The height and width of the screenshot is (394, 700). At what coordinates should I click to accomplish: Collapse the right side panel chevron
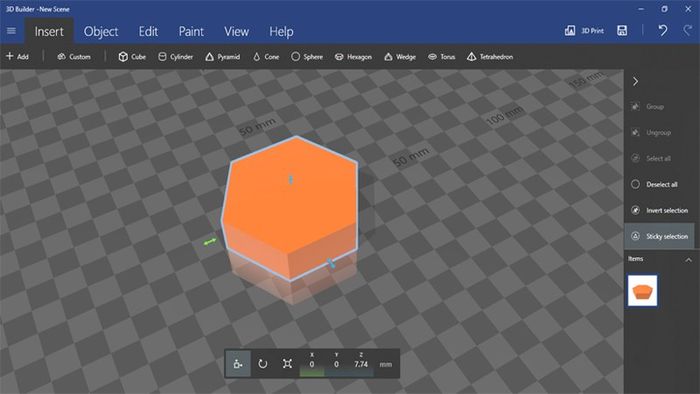tap(635, 82)
